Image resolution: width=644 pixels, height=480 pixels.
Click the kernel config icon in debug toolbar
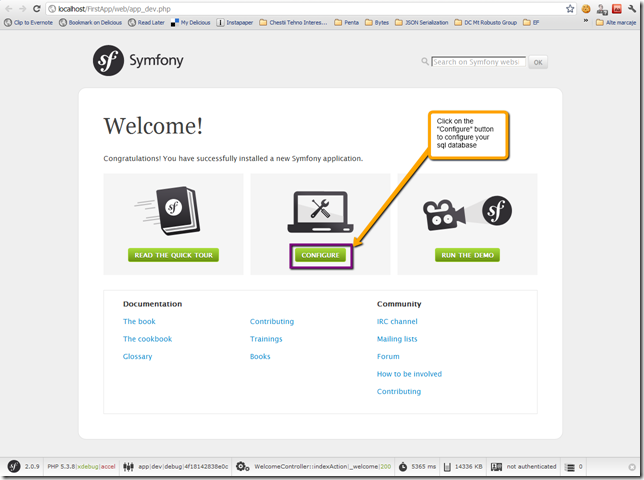coord(129,467)
